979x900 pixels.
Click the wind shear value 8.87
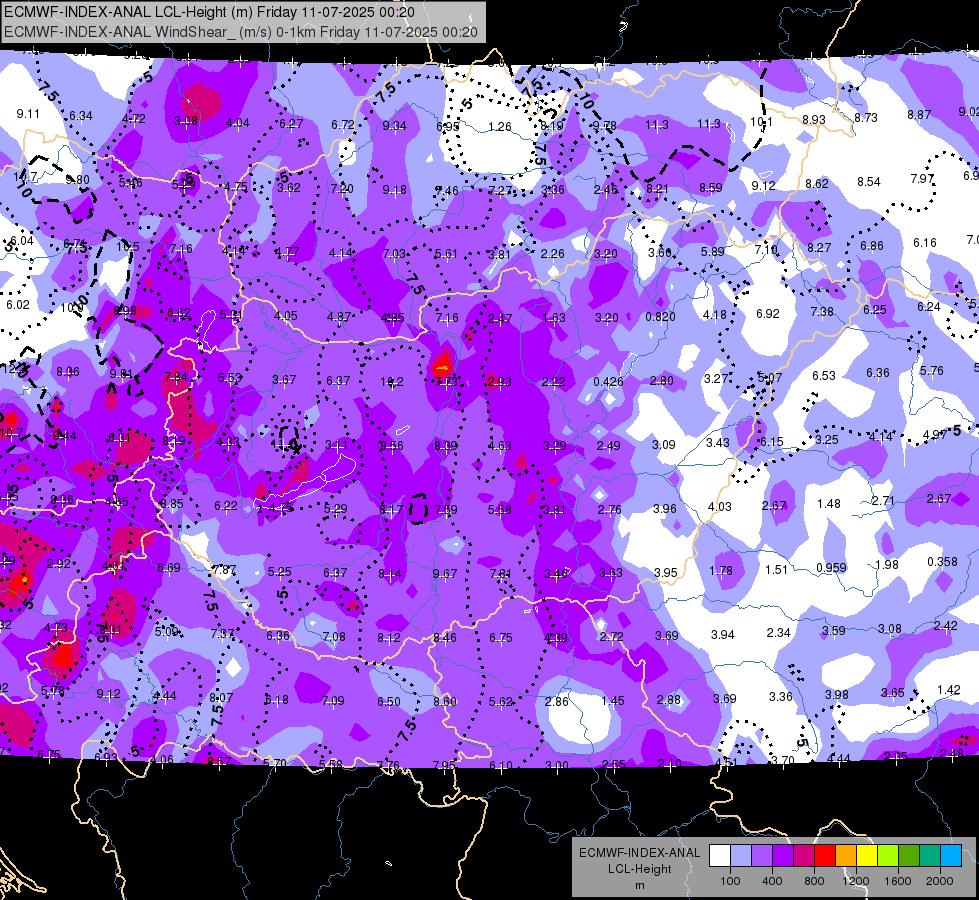pyautogui.click(x=919, y=114)
